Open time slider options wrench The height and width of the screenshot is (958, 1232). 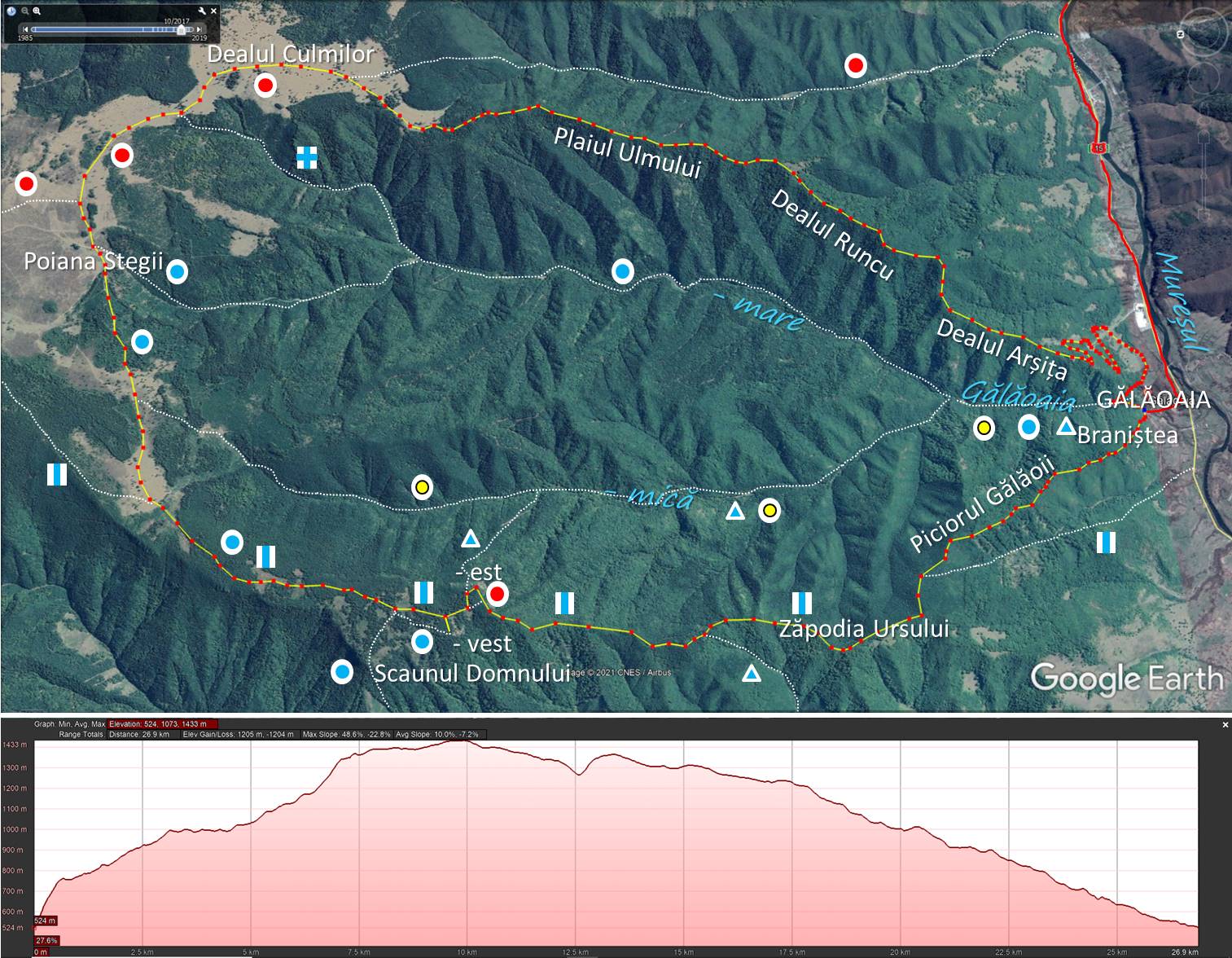click(x=201, y=11)
